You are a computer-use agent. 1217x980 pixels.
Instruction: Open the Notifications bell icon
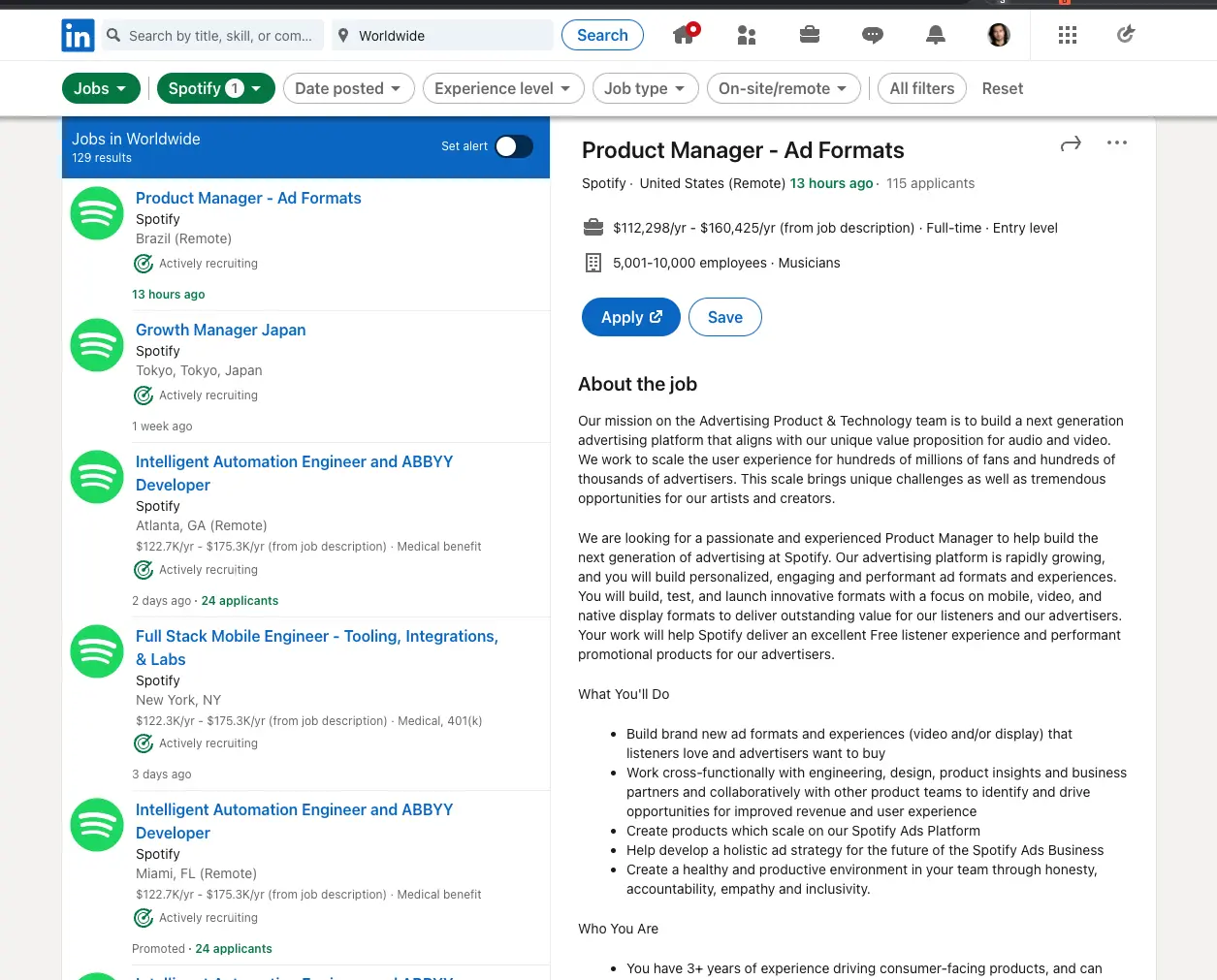pyautogui.click(x=936, y=36)
